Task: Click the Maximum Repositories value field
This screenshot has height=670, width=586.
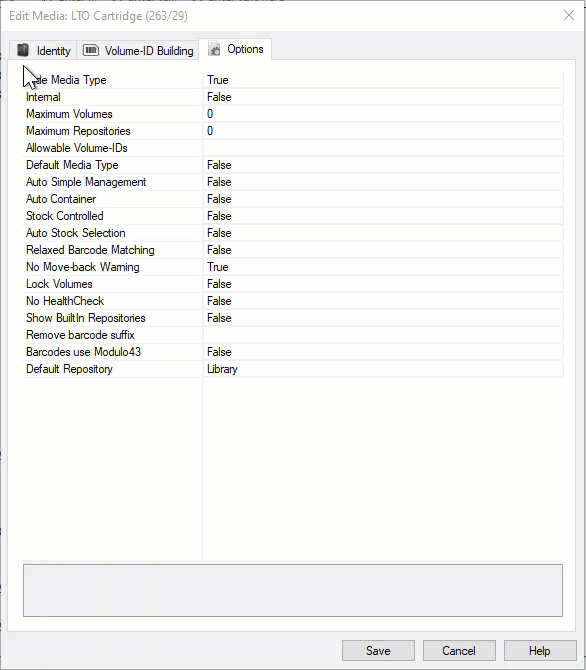Action: [x=383, y=131]
